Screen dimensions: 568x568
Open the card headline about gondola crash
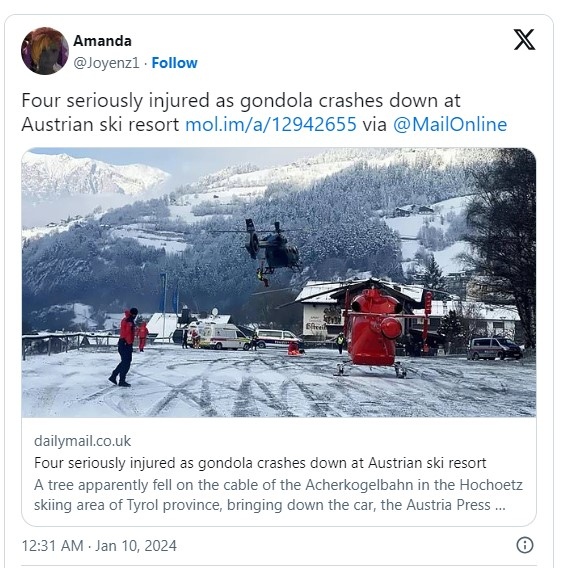coord(260,463)
